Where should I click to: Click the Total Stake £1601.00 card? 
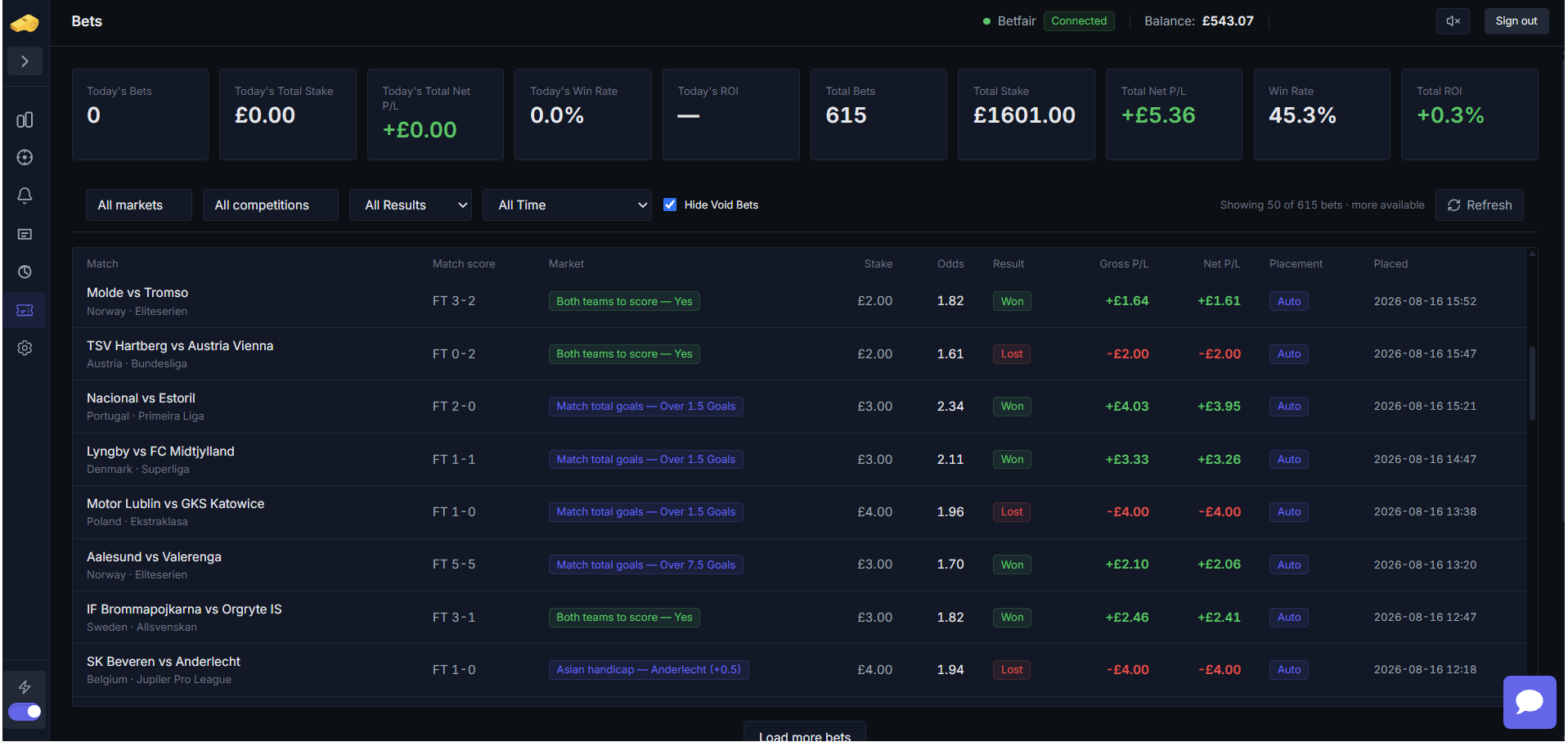(x=1026, y=115)
